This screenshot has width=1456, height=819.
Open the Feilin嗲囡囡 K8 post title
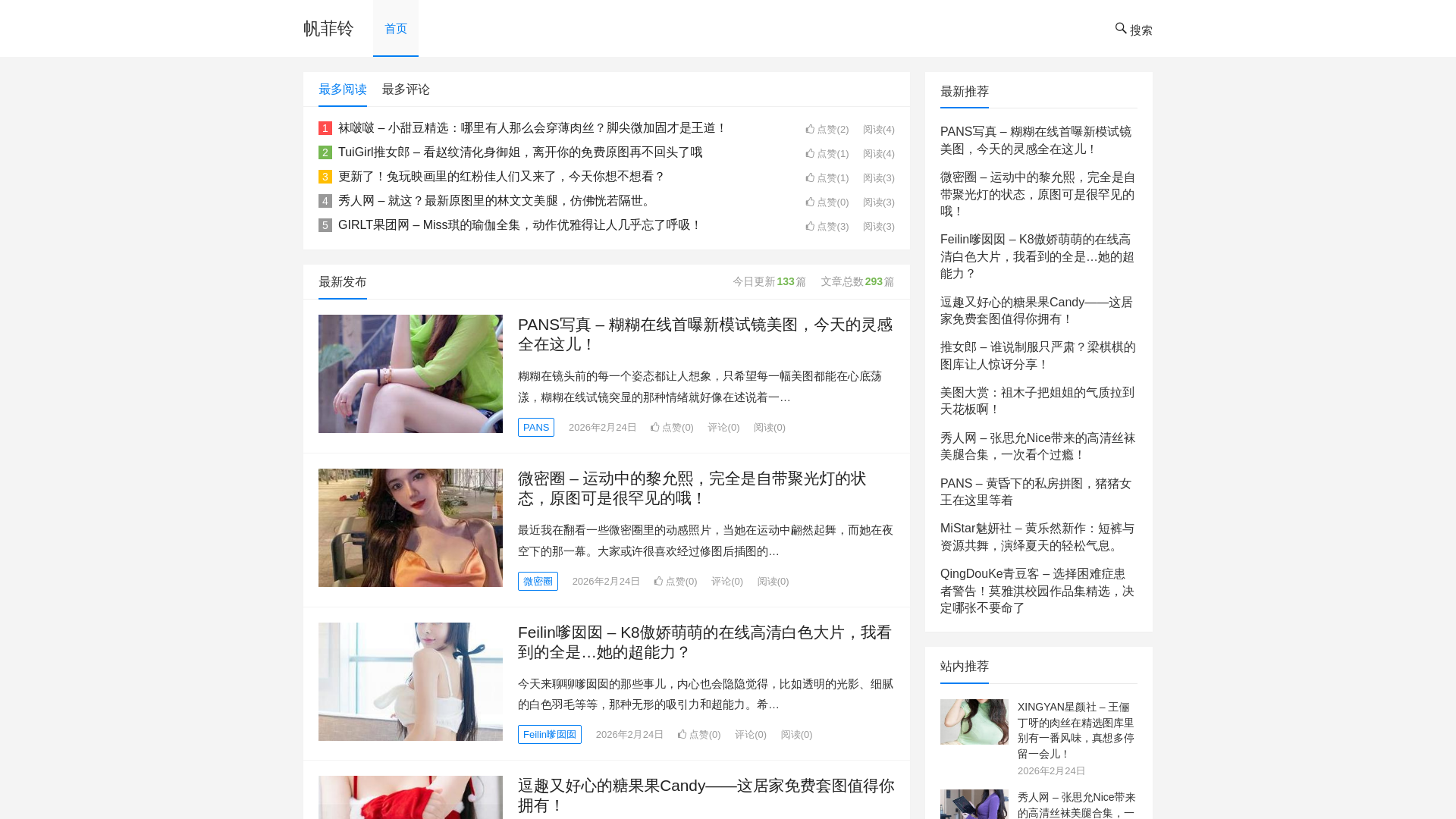coord(704,642)
